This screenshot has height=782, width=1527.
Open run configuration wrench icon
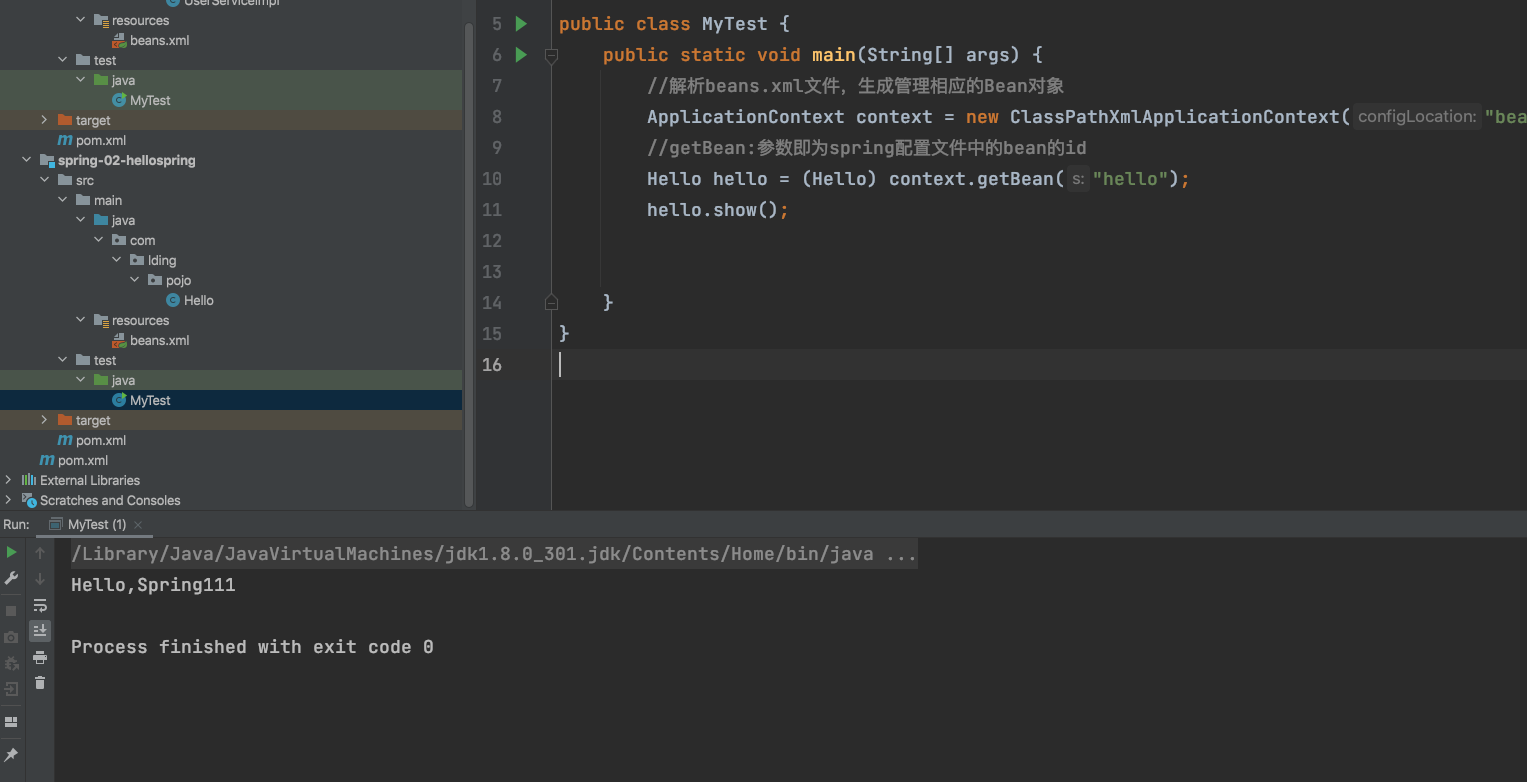pos(11,578)
